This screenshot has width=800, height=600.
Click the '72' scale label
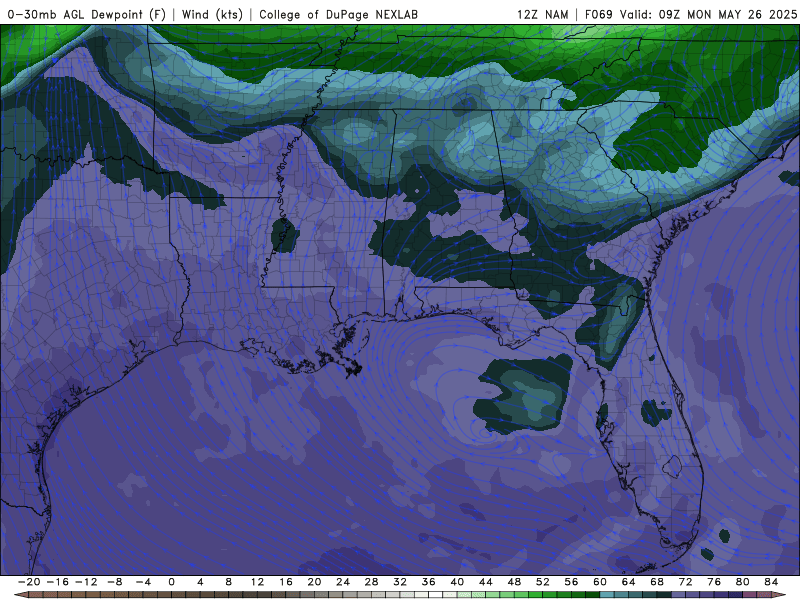click(686, 582)
